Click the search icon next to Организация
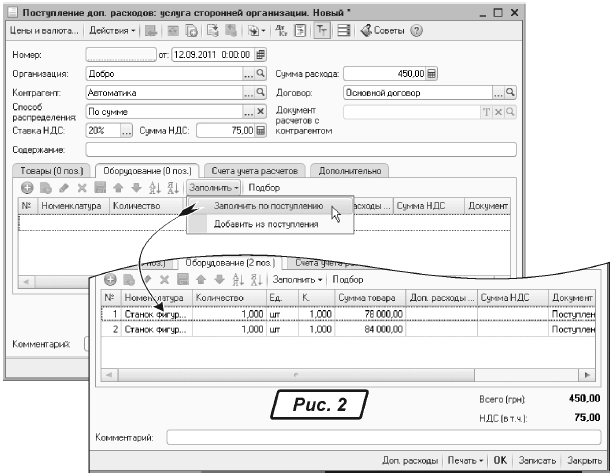This screenshot has width=612, height=476. coord(261,73)
